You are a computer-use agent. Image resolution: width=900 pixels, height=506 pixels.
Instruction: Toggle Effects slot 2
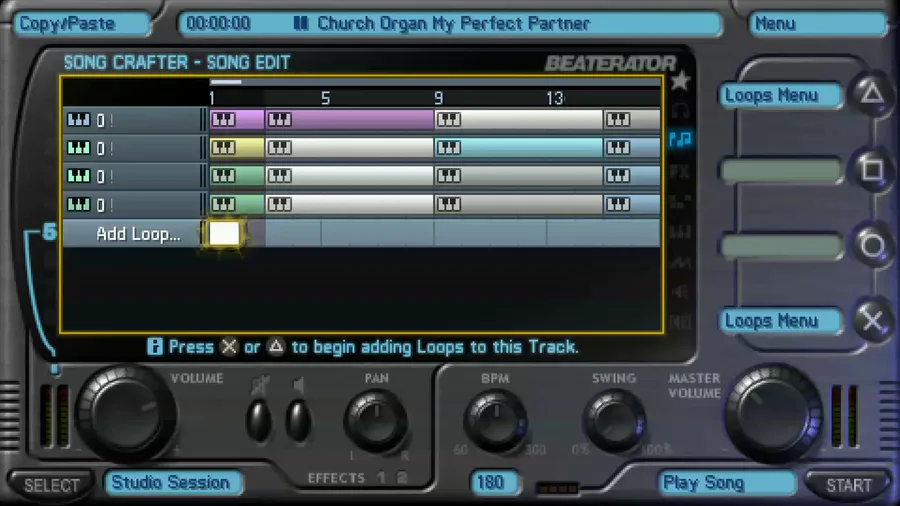tap(402, 477)
